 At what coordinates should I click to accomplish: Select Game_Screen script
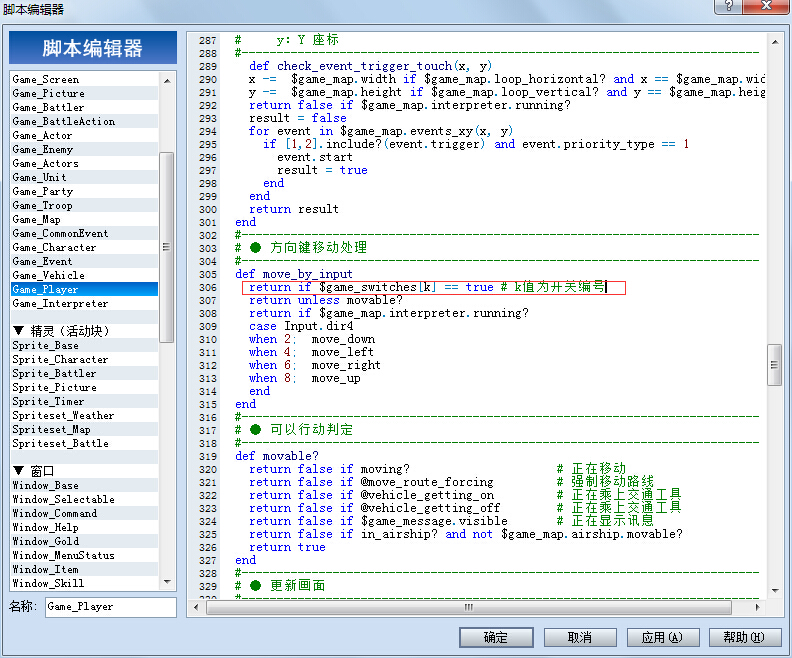84,79
